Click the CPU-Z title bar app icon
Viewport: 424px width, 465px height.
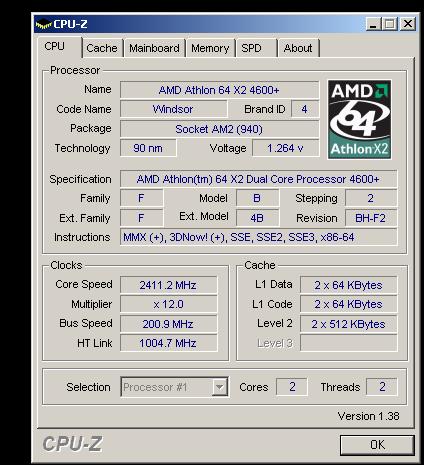43,24
